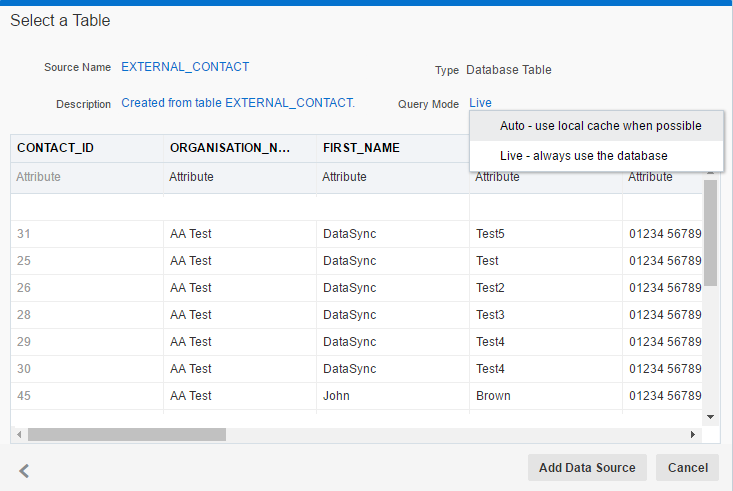Click the back arrow icon
Screen dimensions: 733x491
click(24, 470)
